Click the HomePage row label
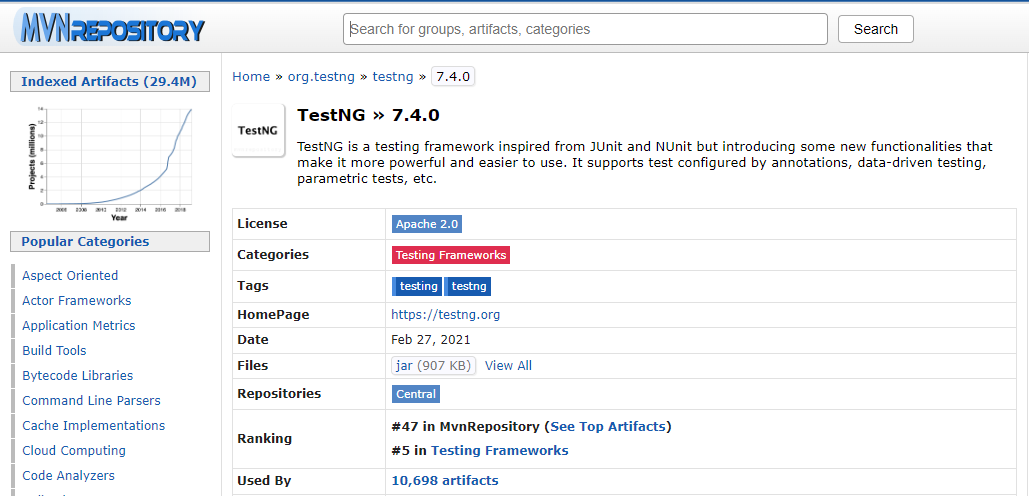The height and width of the screenshot is (496, 1029). tap(273, 314)
